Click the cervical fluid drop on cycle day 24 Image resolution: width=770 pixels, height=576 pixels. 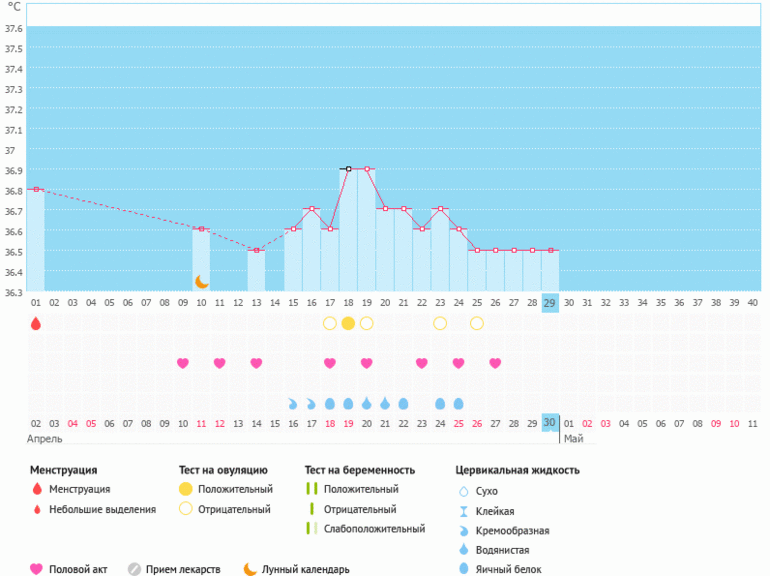click(x=458, y=404)
